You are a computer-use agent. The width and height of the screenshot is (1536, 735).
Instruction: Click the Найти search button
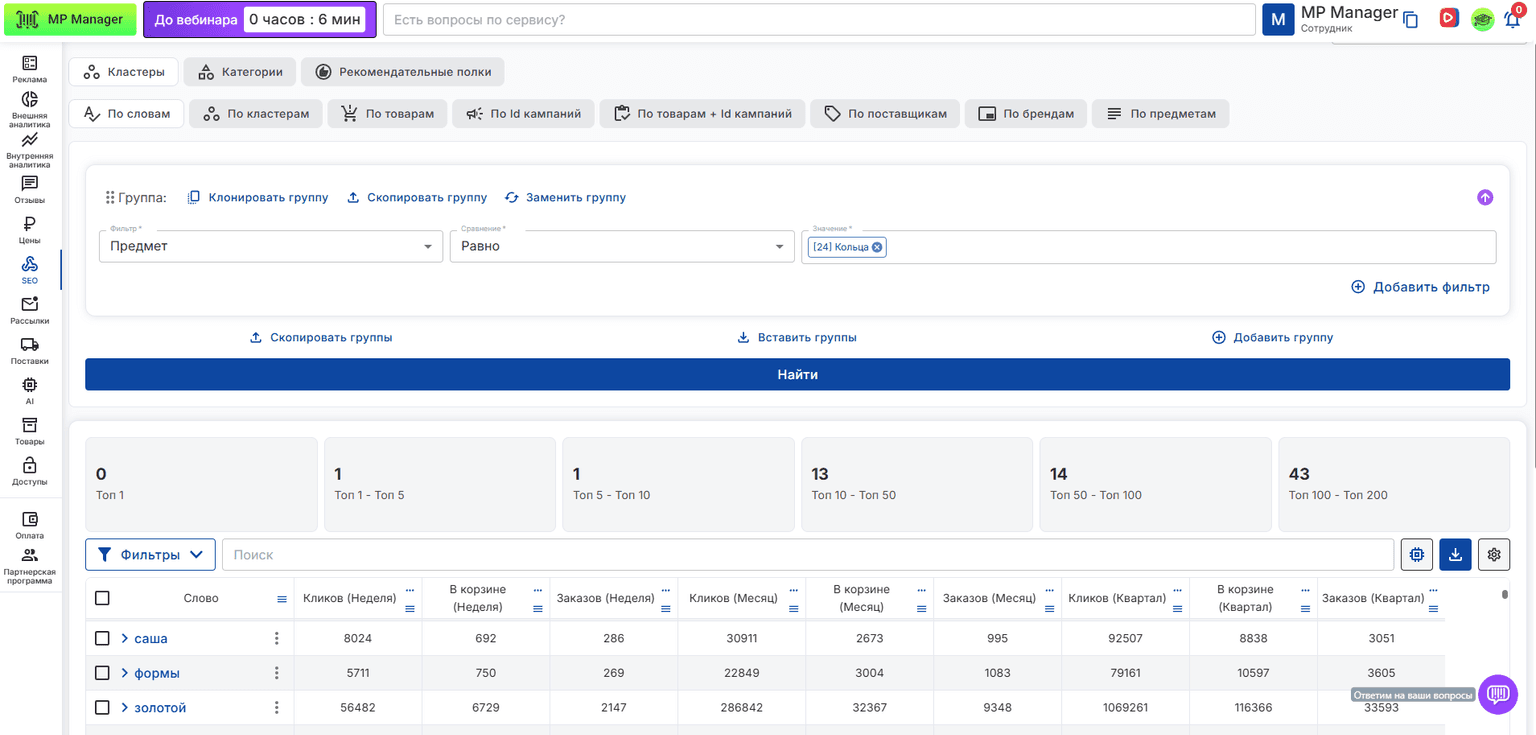point(797,375)
